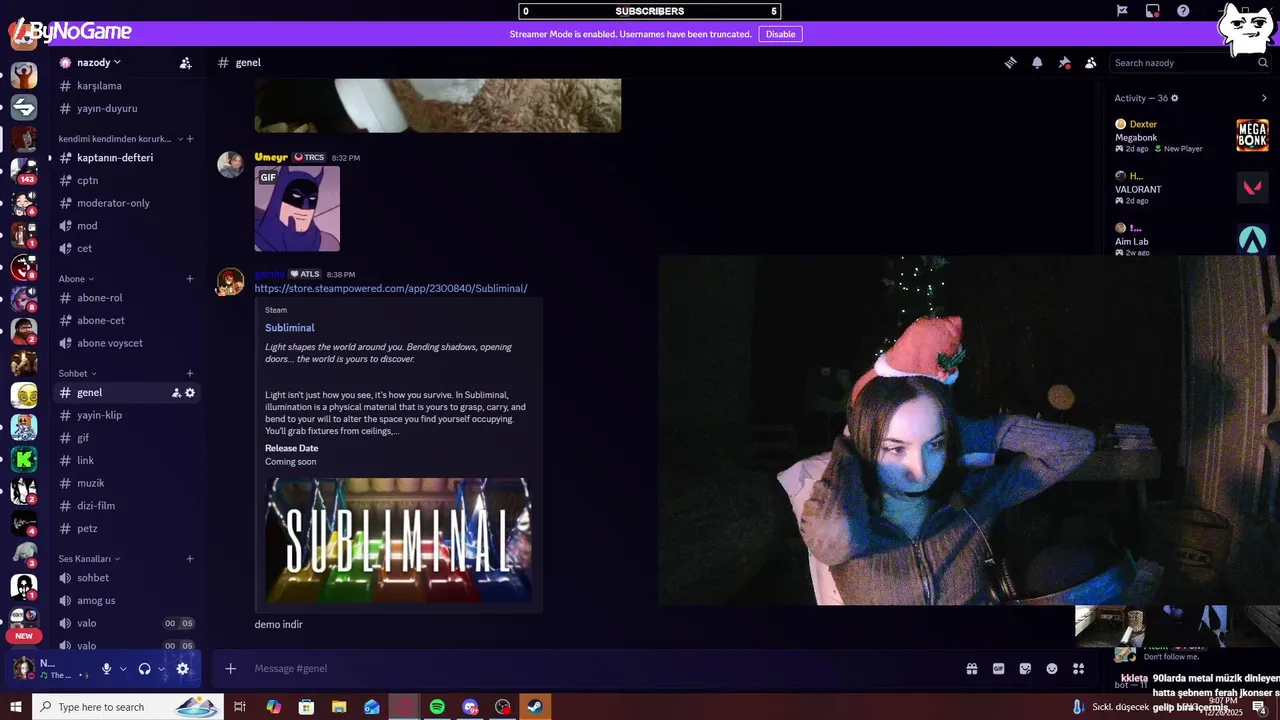
Task: Open gift Nitro icon
Action: point(971,669)
